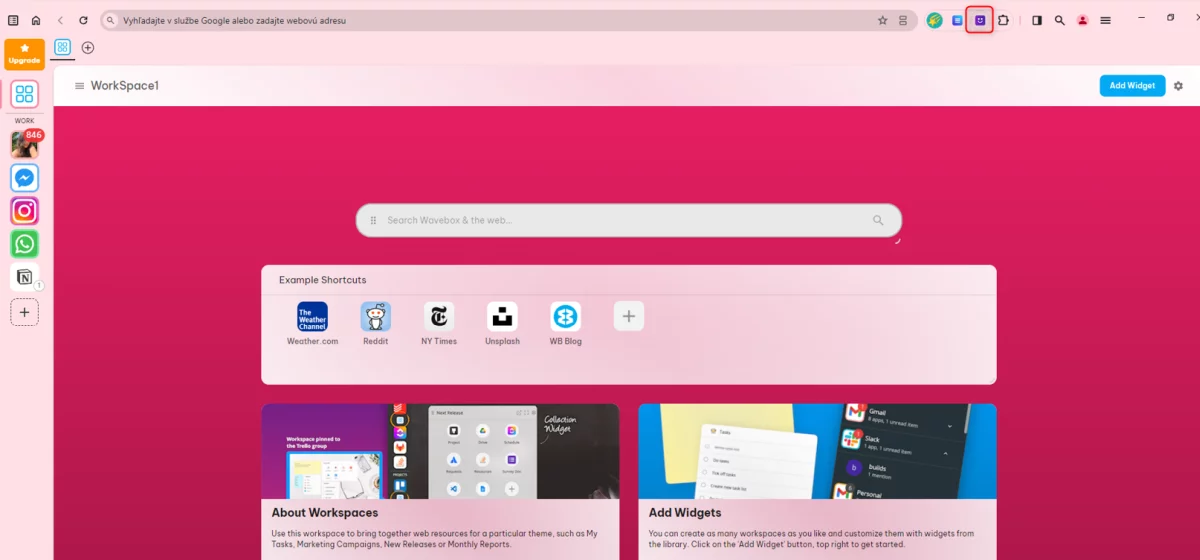Open Notion in the sidebar
The height and width of the screenshot is (560, 1200).
[x=25, y=277]
